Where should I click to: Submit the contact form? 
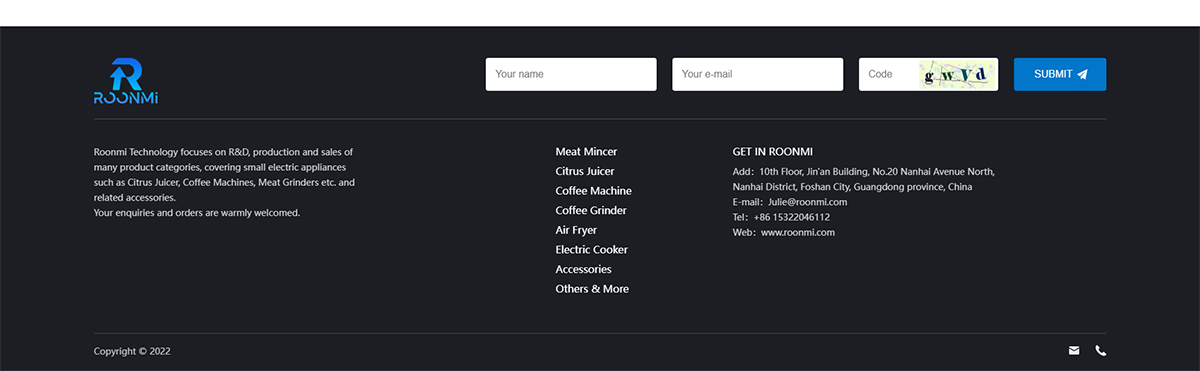[x=1060, y=74]
